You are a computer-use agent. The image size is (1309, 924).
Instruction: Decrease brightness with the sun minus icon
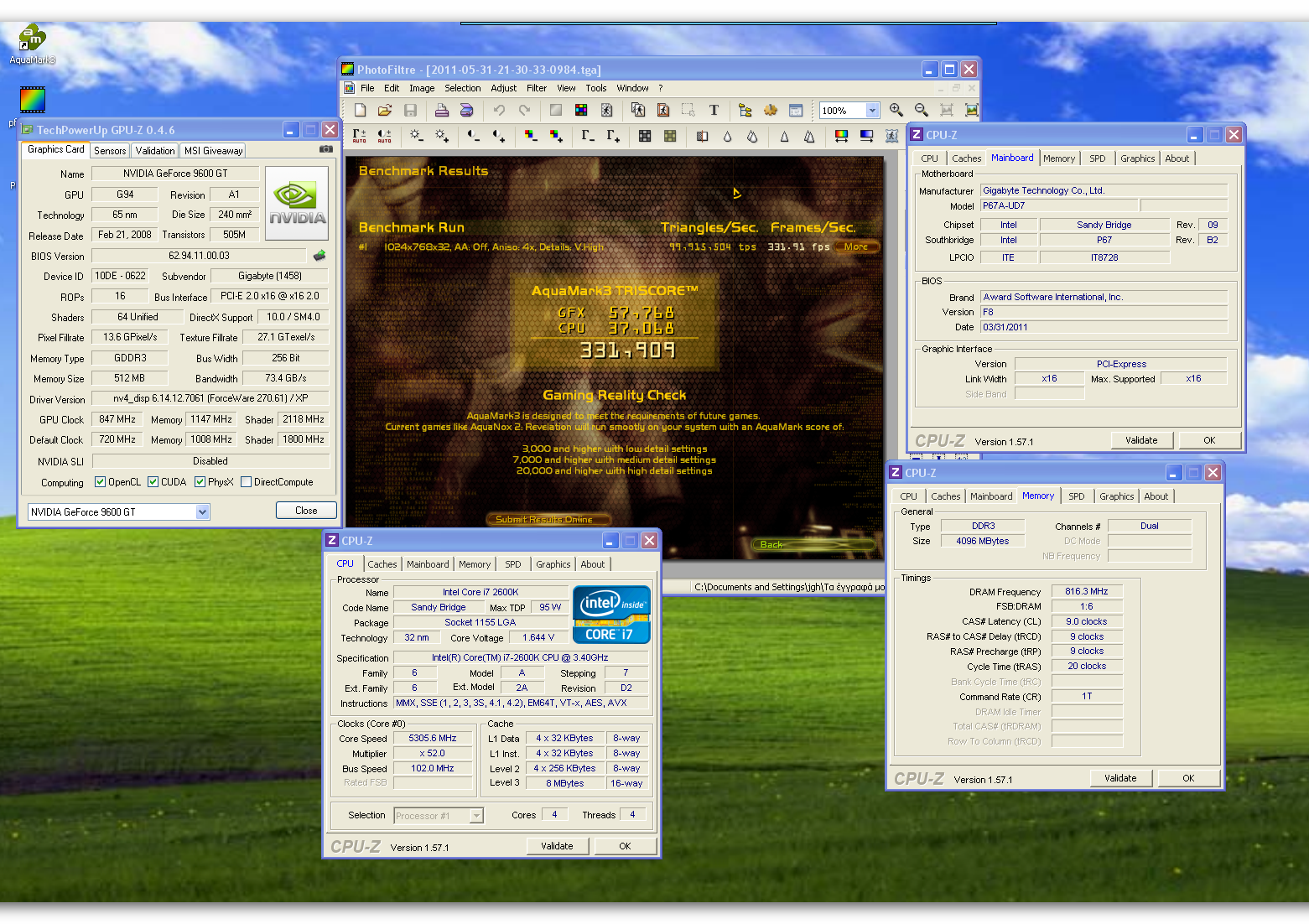pyautogui.click(x=417, y=136)
